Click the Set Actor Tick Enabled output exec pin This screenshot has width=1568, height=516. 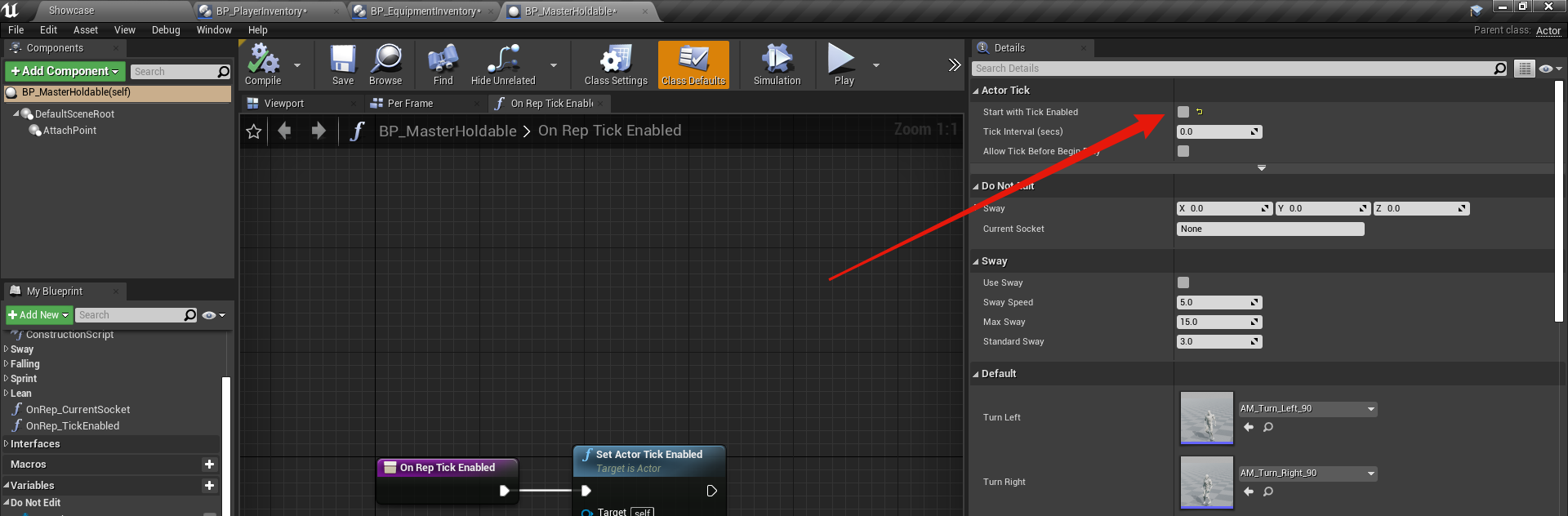(x=711, y=491)
